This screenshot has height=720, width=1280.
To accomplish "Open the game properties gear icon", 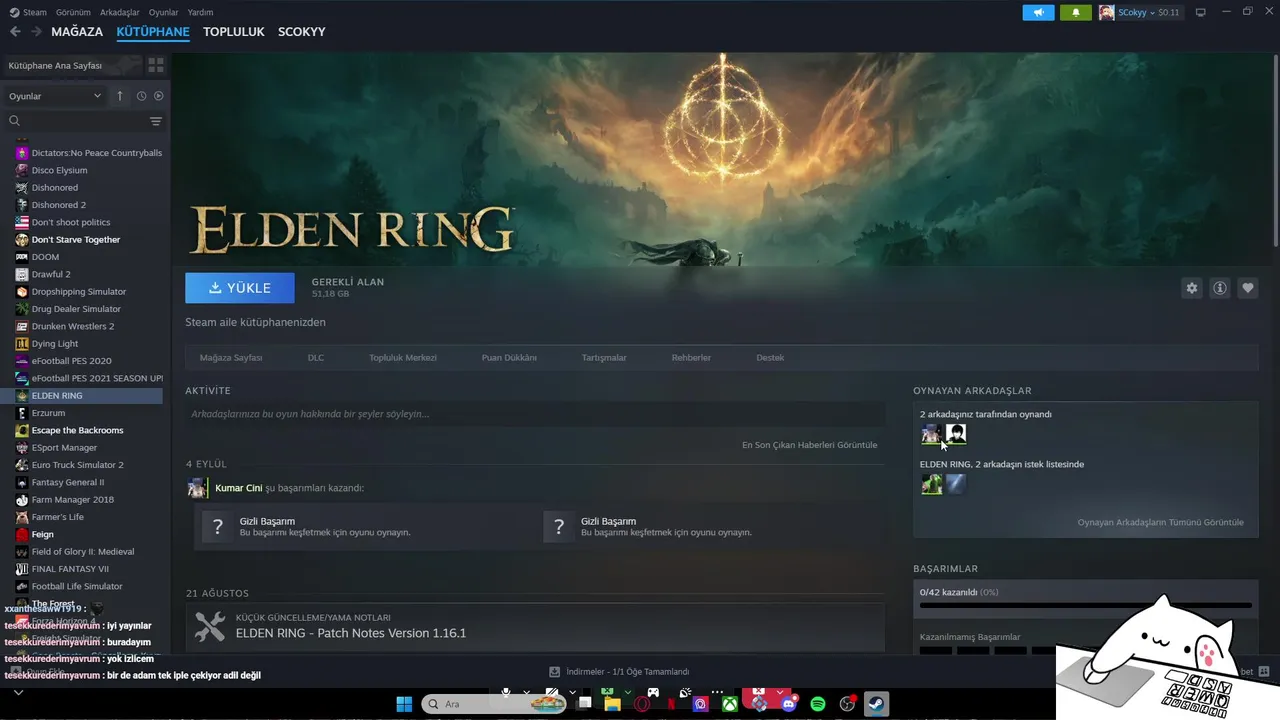I will pyautogui.click(x=1191, y=288).
